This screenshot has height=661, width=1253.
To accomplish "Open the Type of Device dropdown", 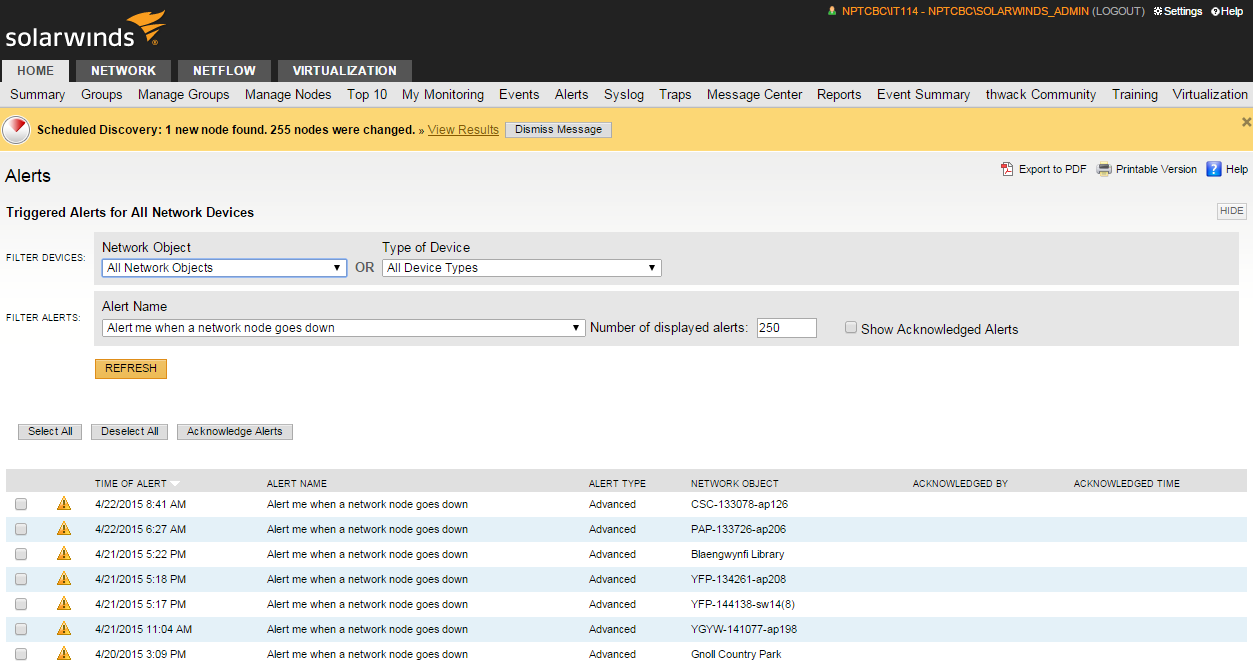I will pos(522,268).
